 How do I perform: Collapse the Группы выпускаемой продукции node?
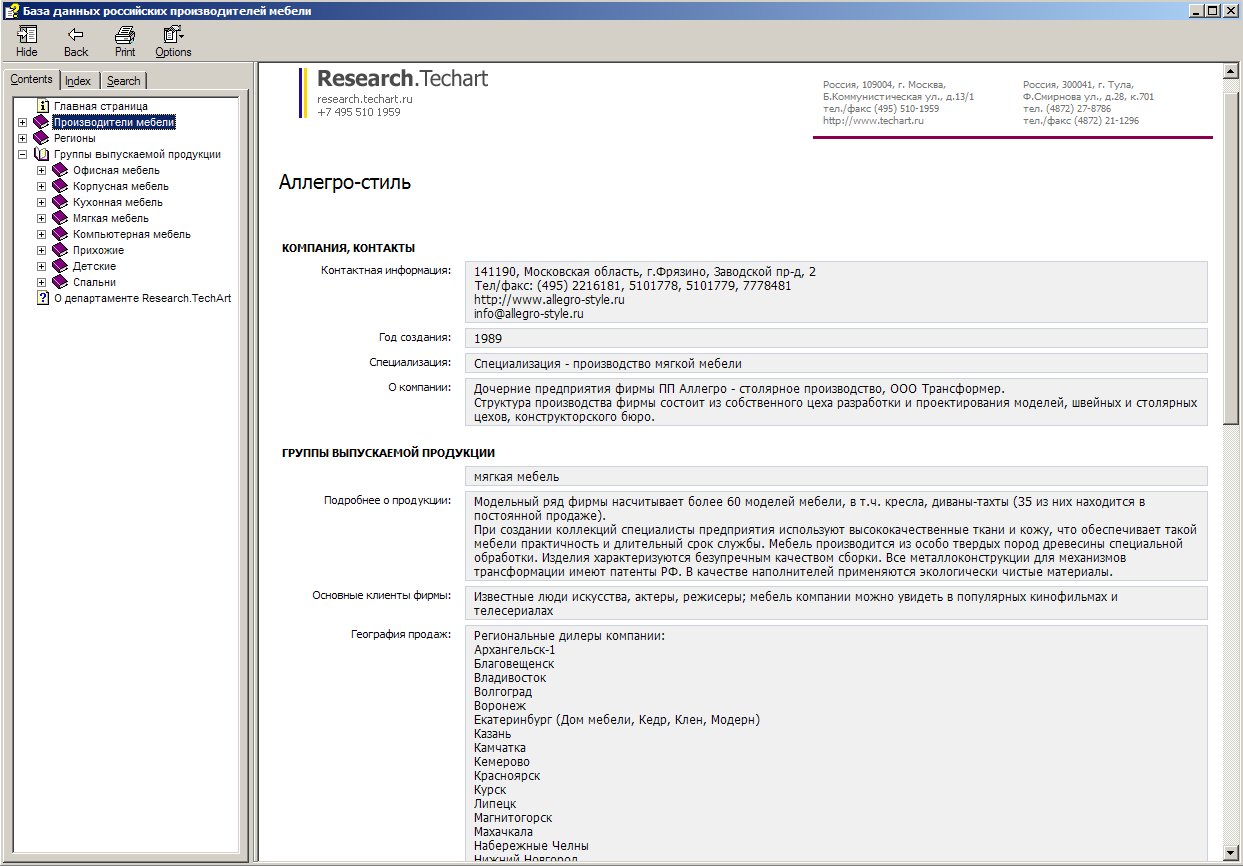coord(23,154)
